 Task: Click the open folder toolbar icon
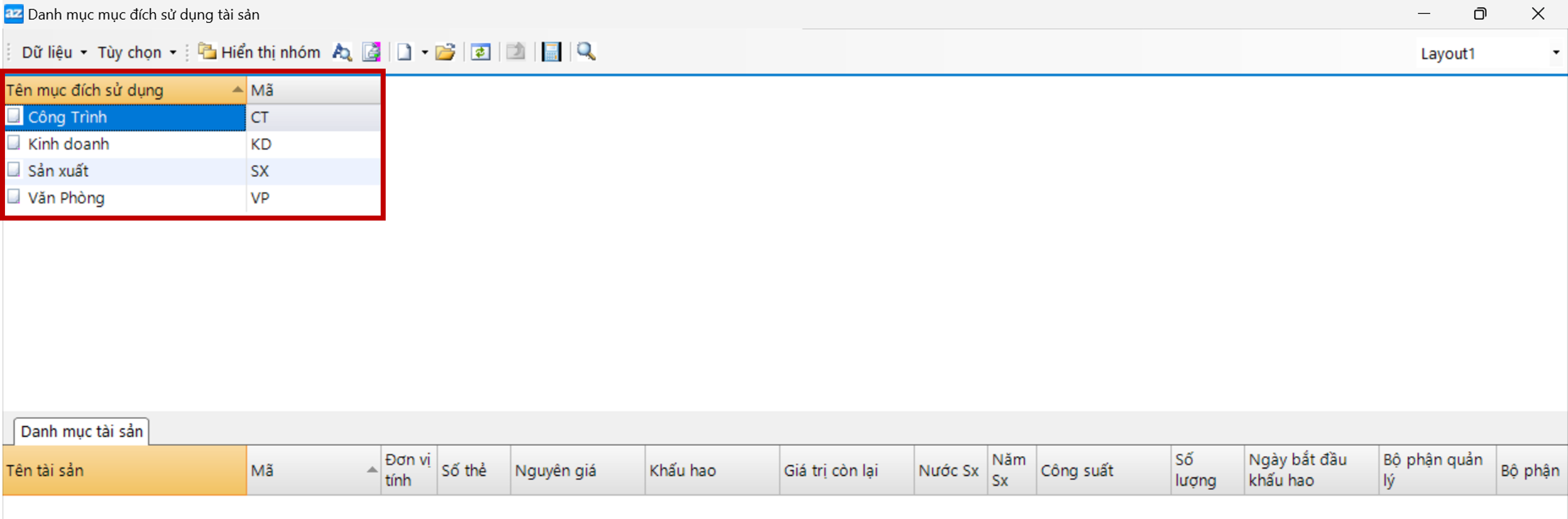[445, 52]
